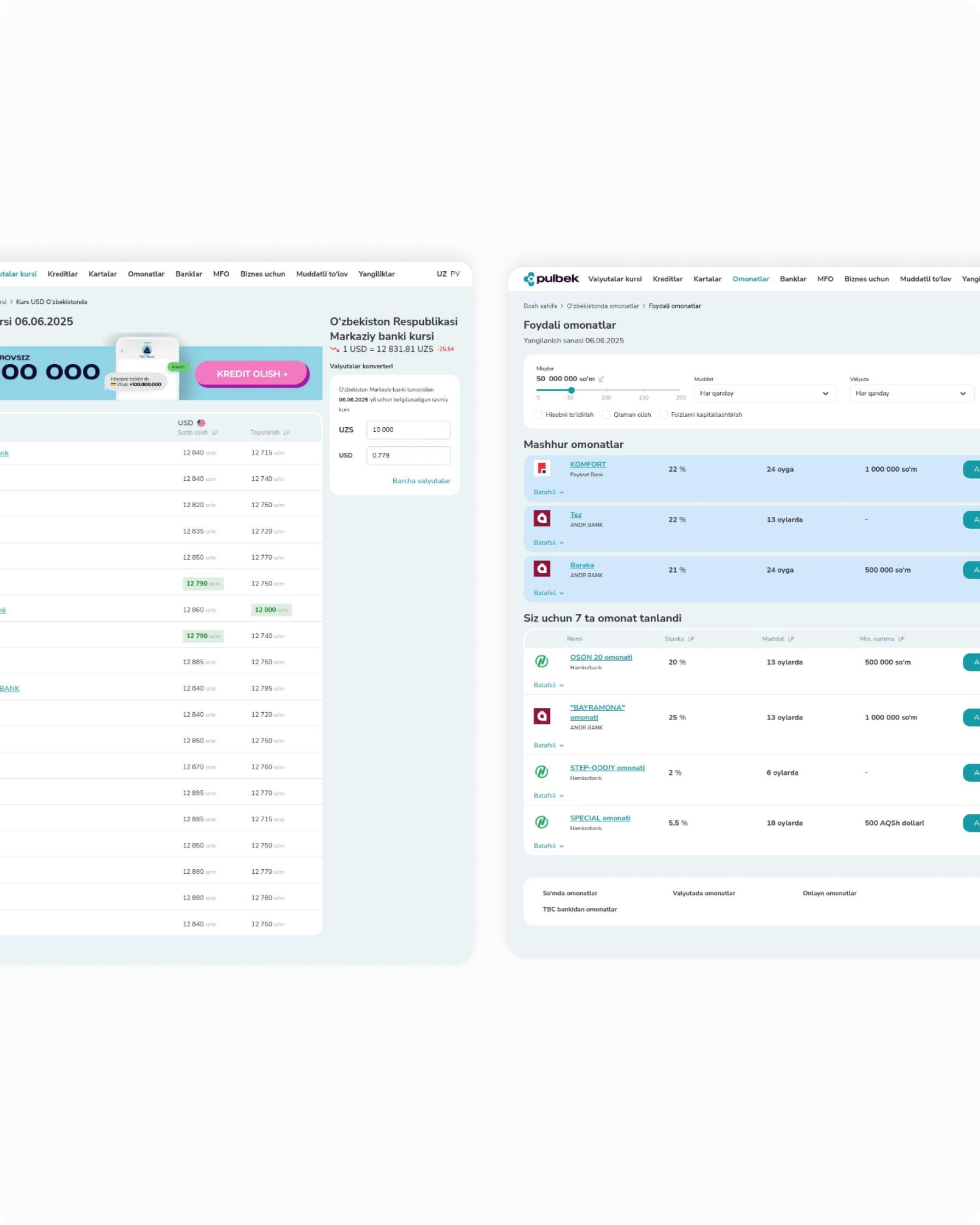Click the UZS input showing 10 000
The image size is (980, 1225).
click(x=409, y=429)
